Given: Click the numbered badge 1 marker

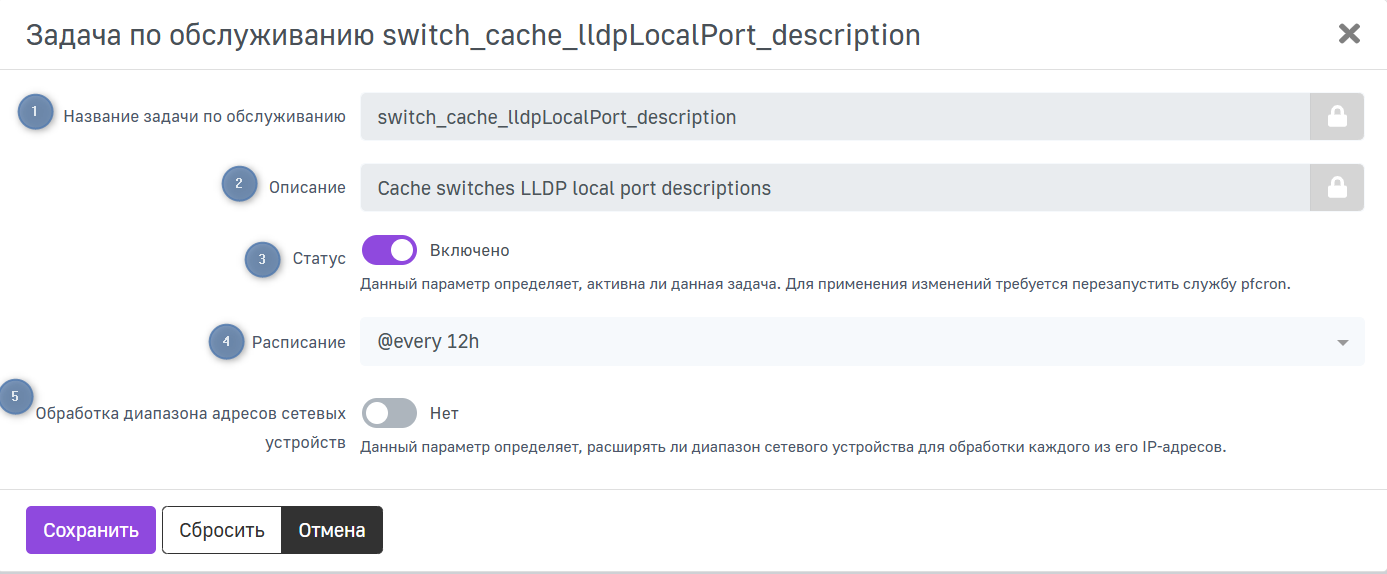Looking at the screenshot, I should click(x=35, y=113).
